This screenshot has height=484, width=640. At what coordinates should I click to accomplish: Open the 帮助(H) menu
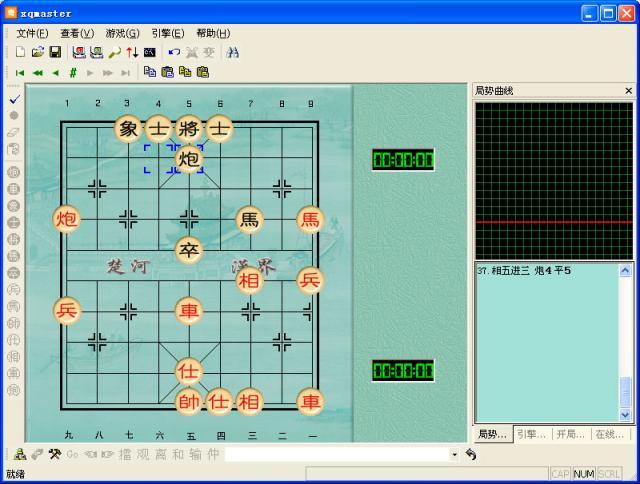pyautogui.click(x=213, y=33)
